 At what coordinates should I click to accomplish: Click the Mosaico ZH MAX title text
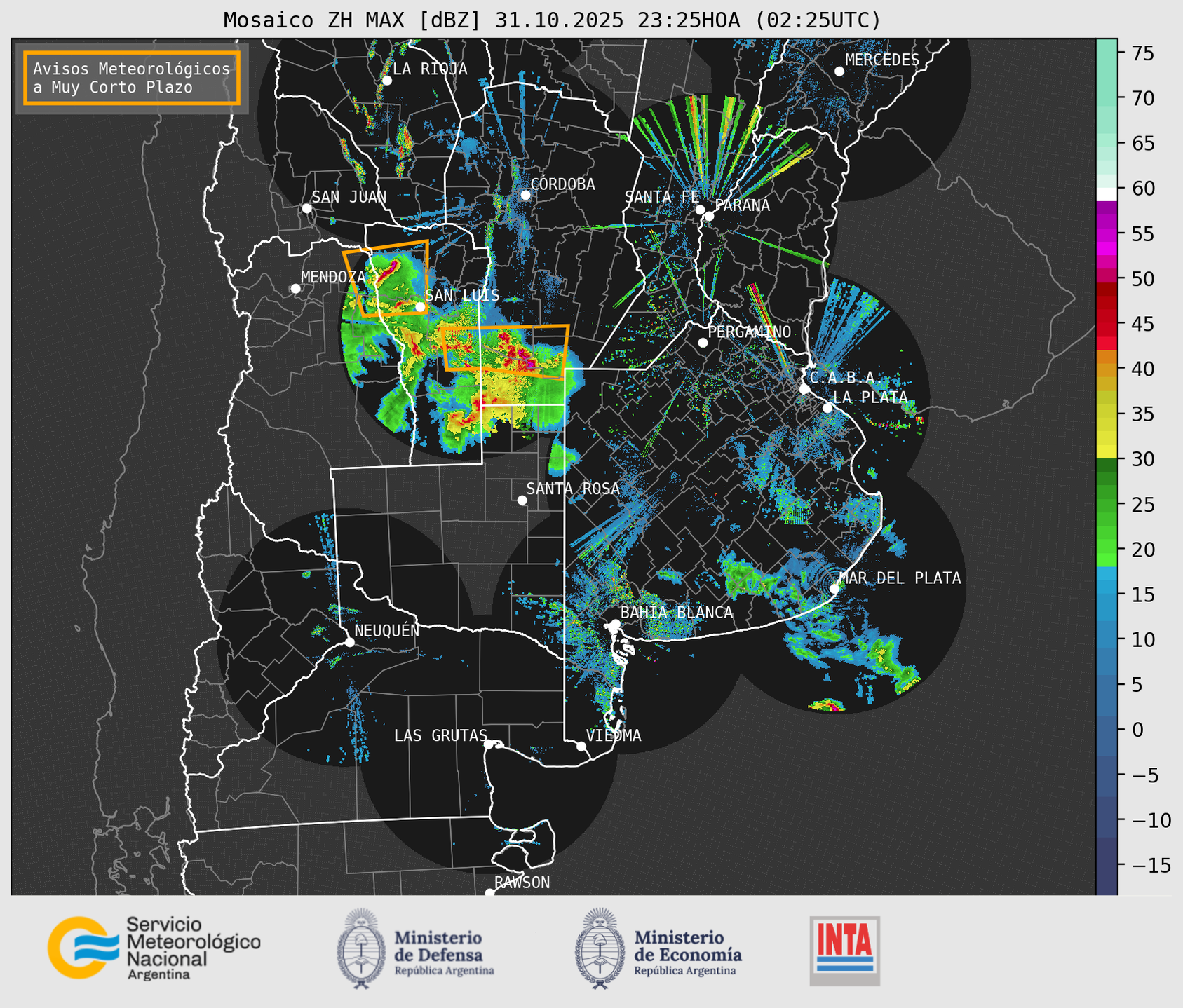[551, 20]
